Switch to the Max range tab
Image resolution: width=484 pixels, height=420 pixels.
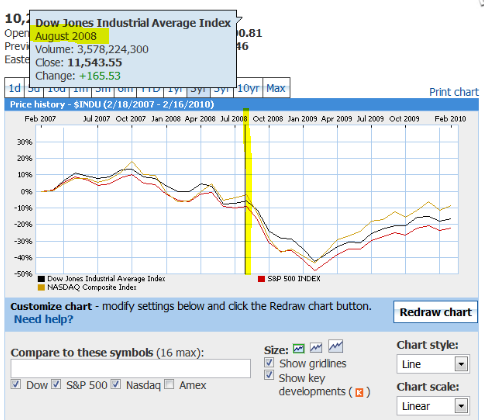click(276, 88)
